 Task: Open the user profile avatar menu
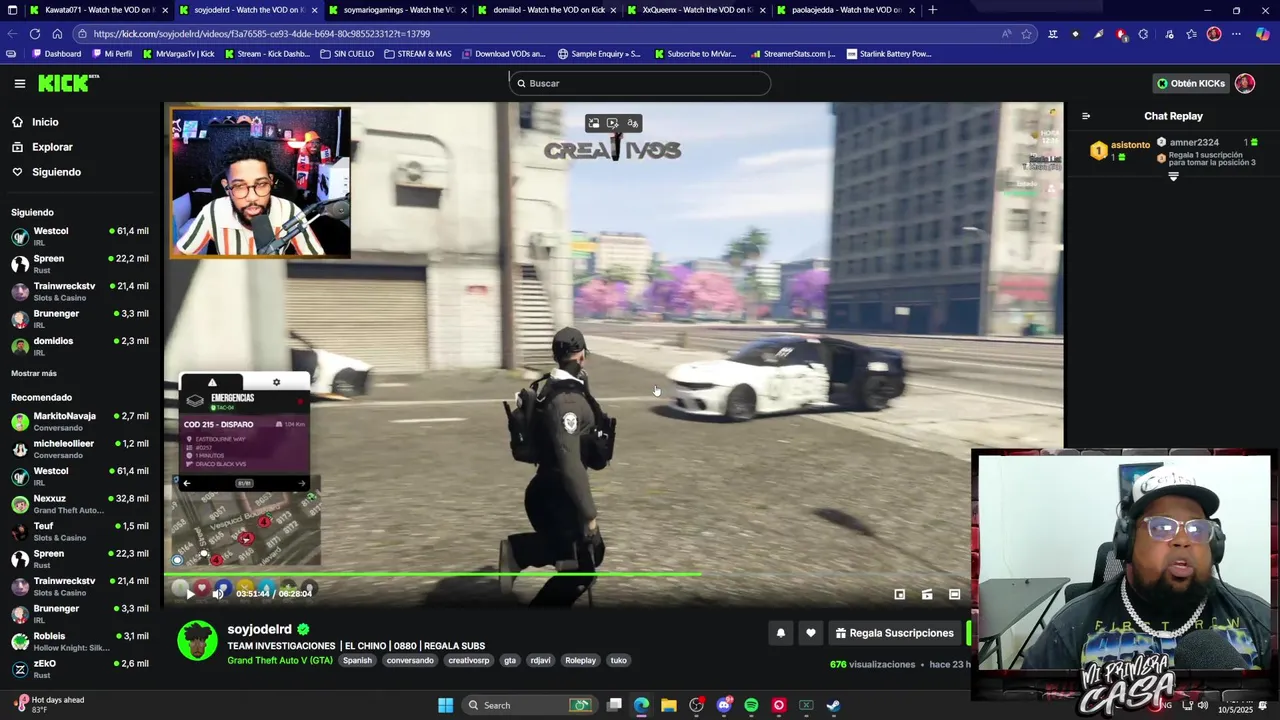(x=1245, y=83)
